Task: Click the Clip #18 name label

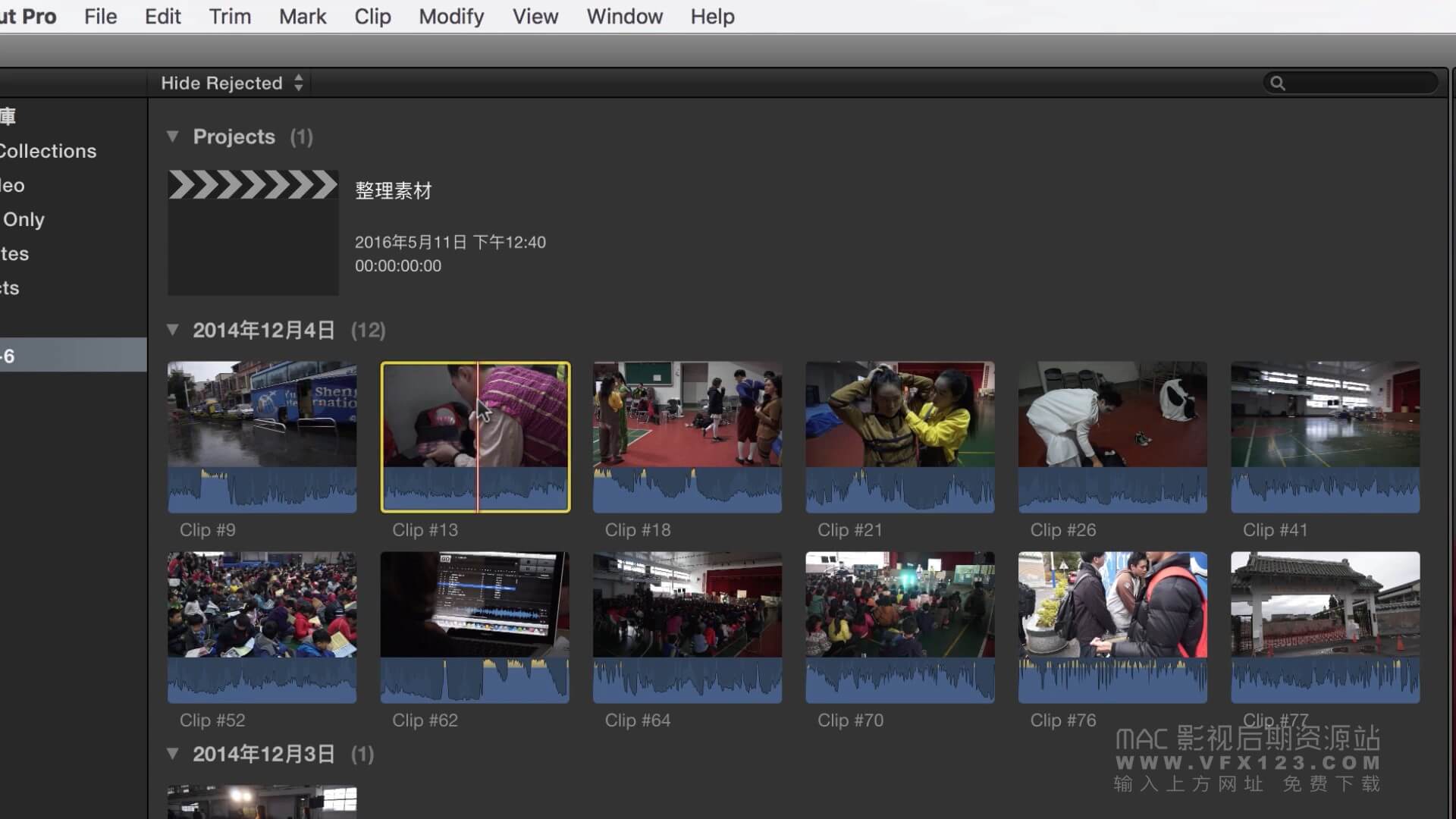Action: pyautogui.click(x=638, y=530)
